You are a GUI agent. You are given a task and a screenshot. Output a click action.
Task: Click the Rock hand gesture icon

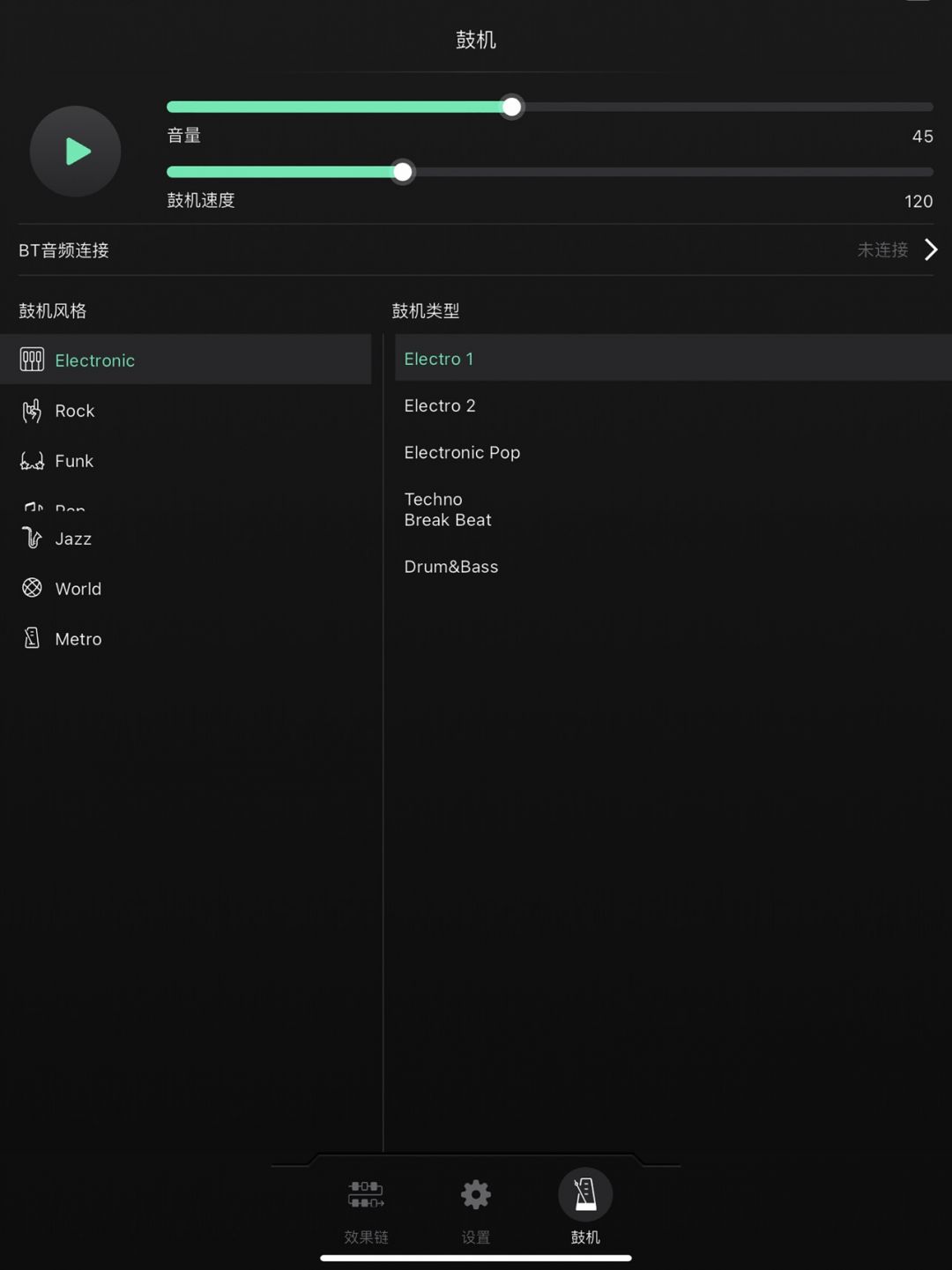tap(32, 411)
